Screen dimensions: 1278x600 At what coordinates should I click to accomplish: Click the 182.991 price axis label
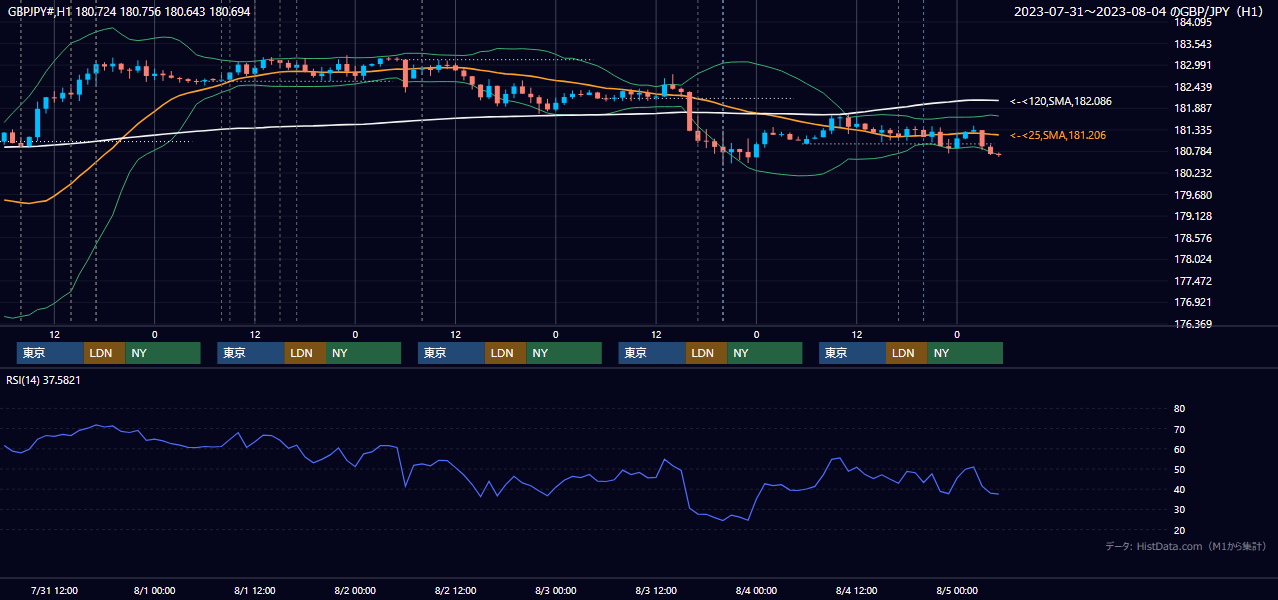coord(1193,66)
